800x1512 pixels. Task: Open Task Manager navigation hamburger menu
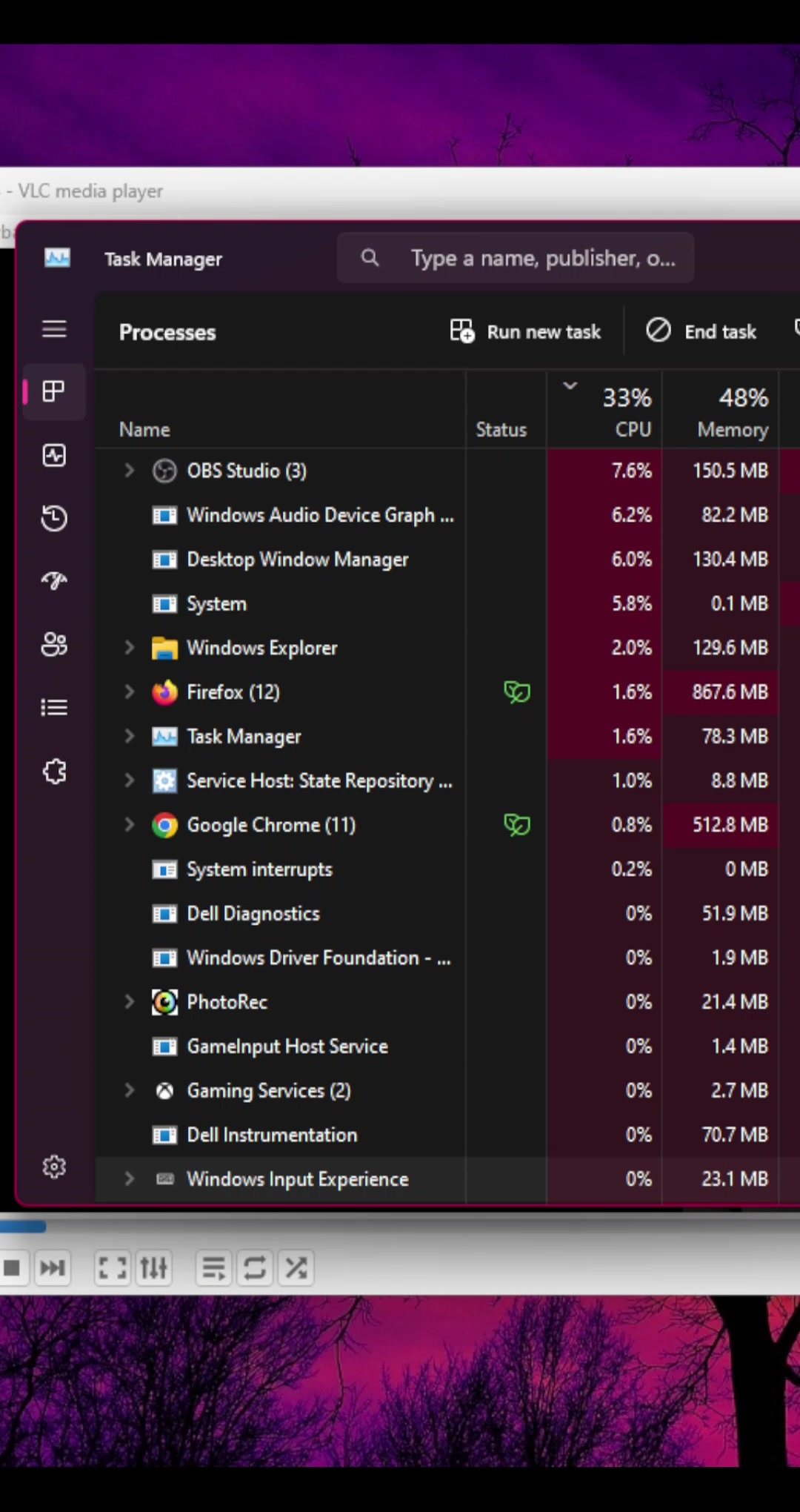[54, 329]
